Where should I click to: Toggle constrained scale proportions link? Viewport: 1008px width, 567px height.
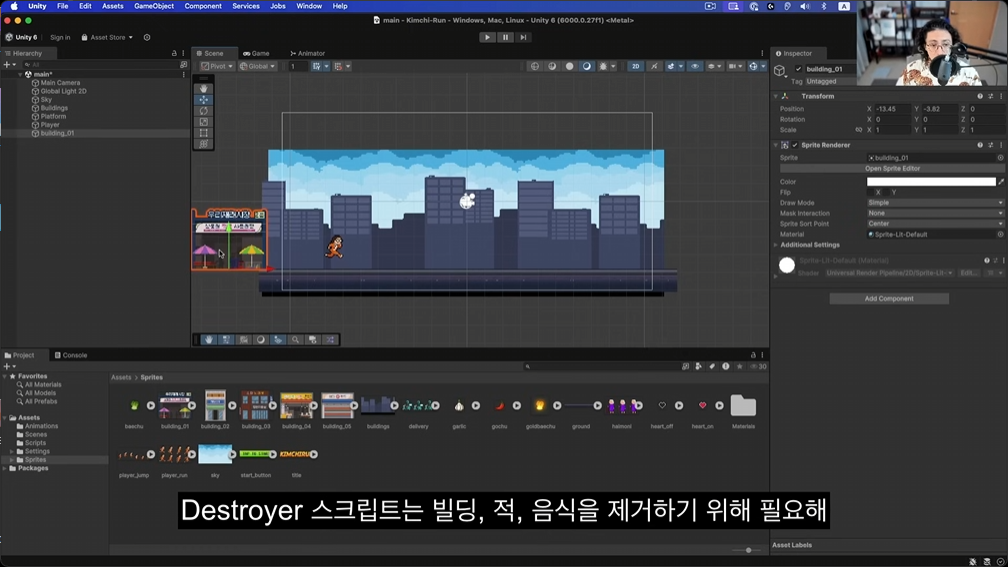858,130
